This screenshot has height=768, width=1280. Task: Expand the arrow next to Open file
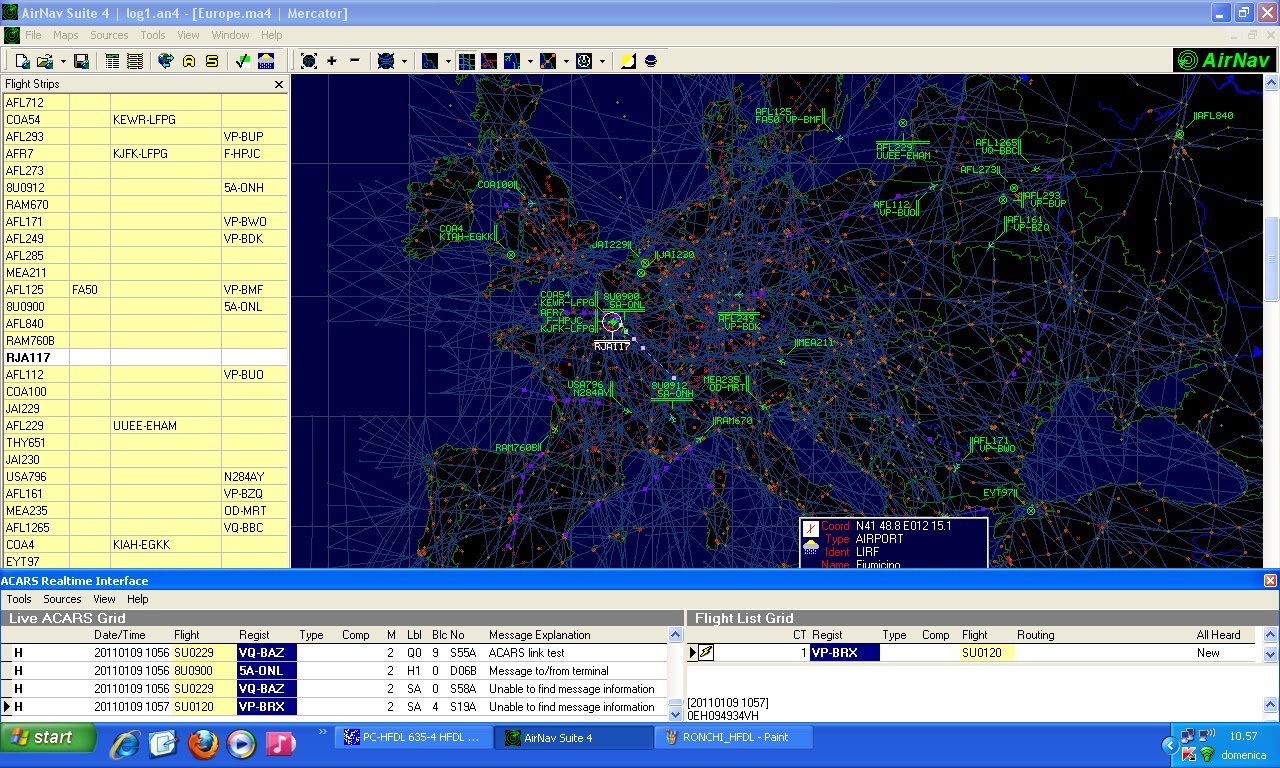click(63, 61)
